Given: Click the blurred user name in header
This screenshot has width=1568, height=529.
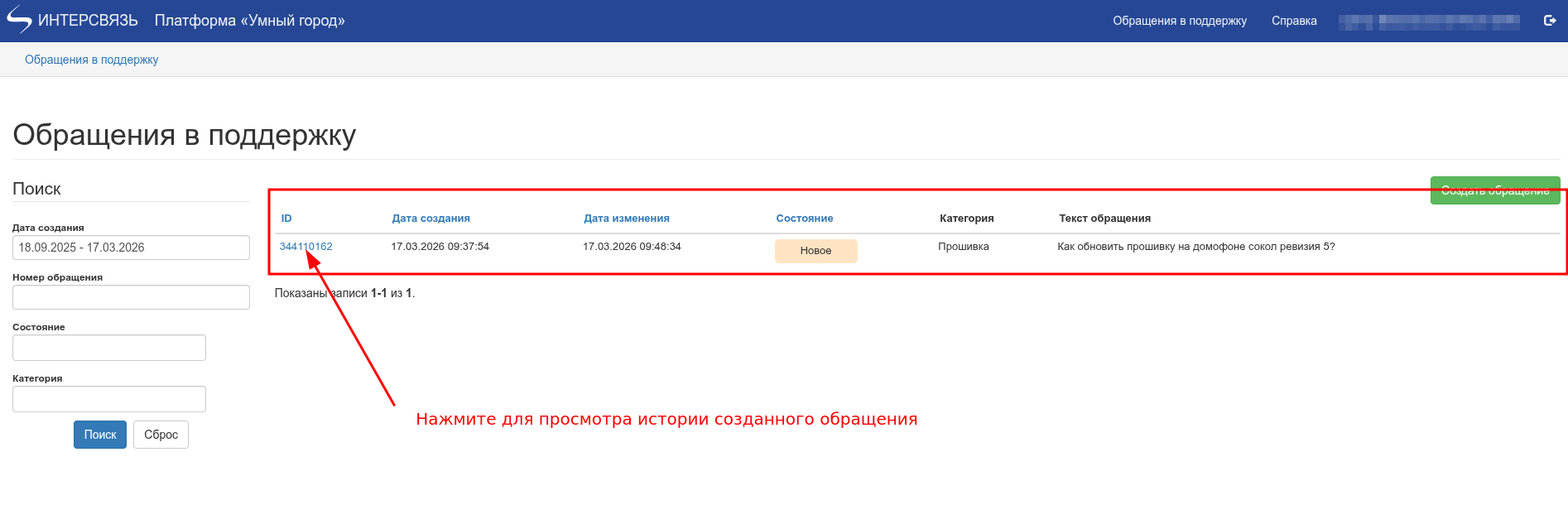Looking at the screenshot, I should 1428,22.
